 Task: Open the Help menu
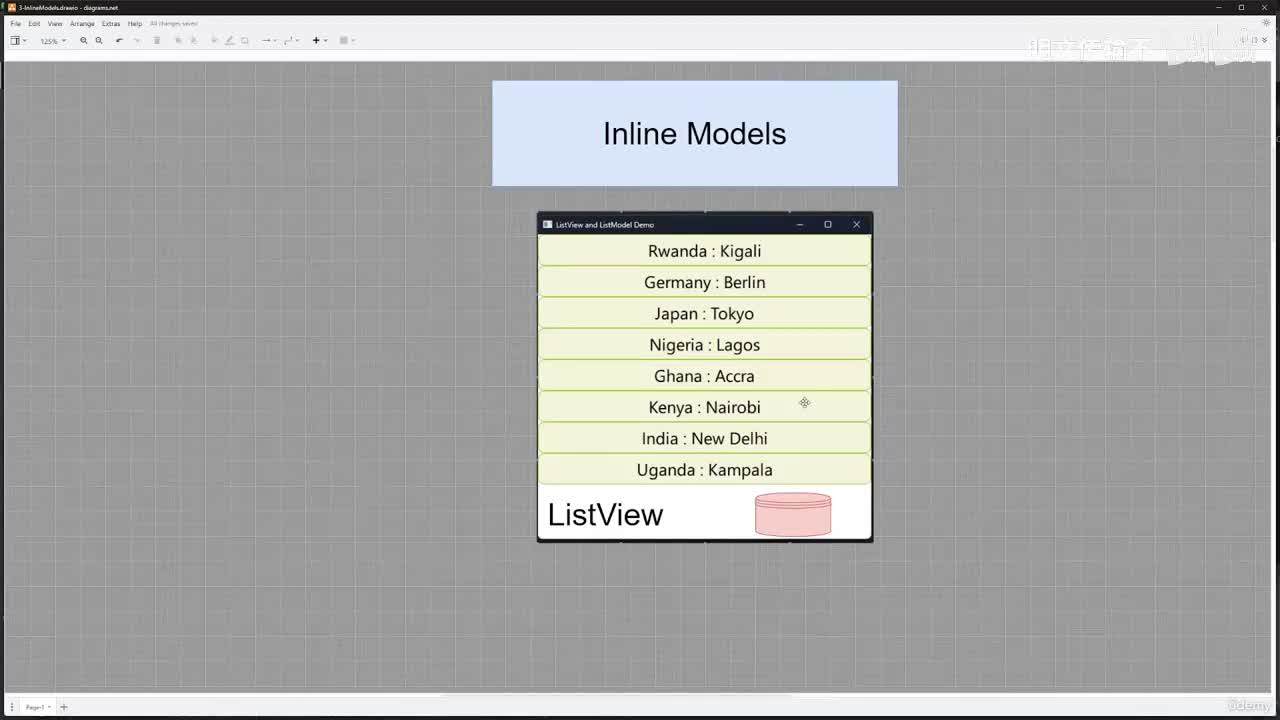(135, 23)
